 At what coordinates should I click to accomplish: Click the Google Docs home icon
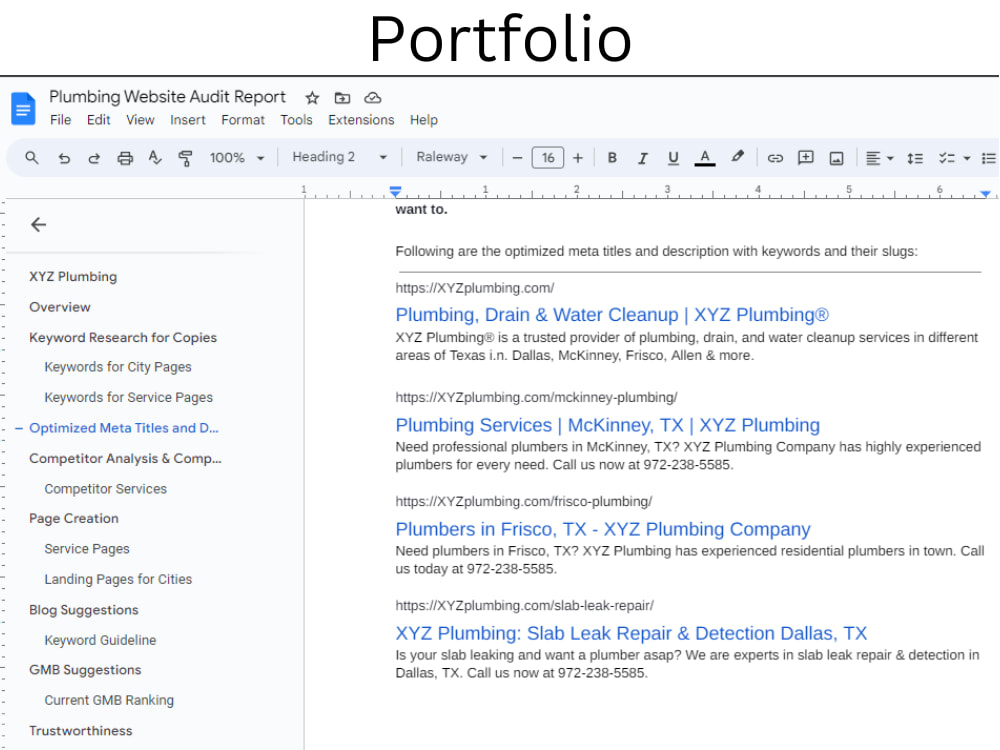[23, 108]
